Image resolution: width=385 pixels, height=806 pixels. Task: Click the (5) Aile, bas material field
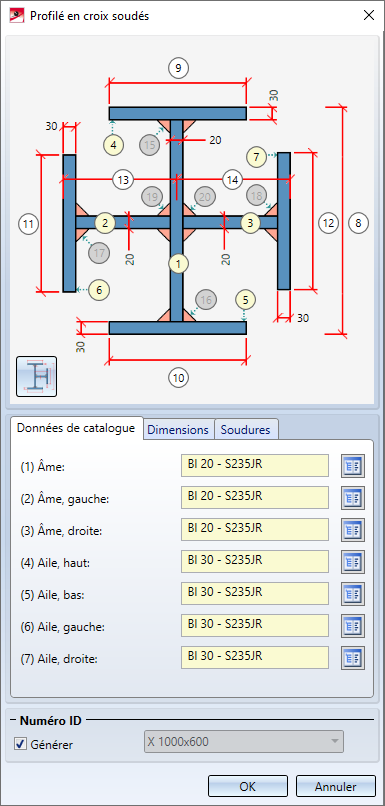click(255, 594)
